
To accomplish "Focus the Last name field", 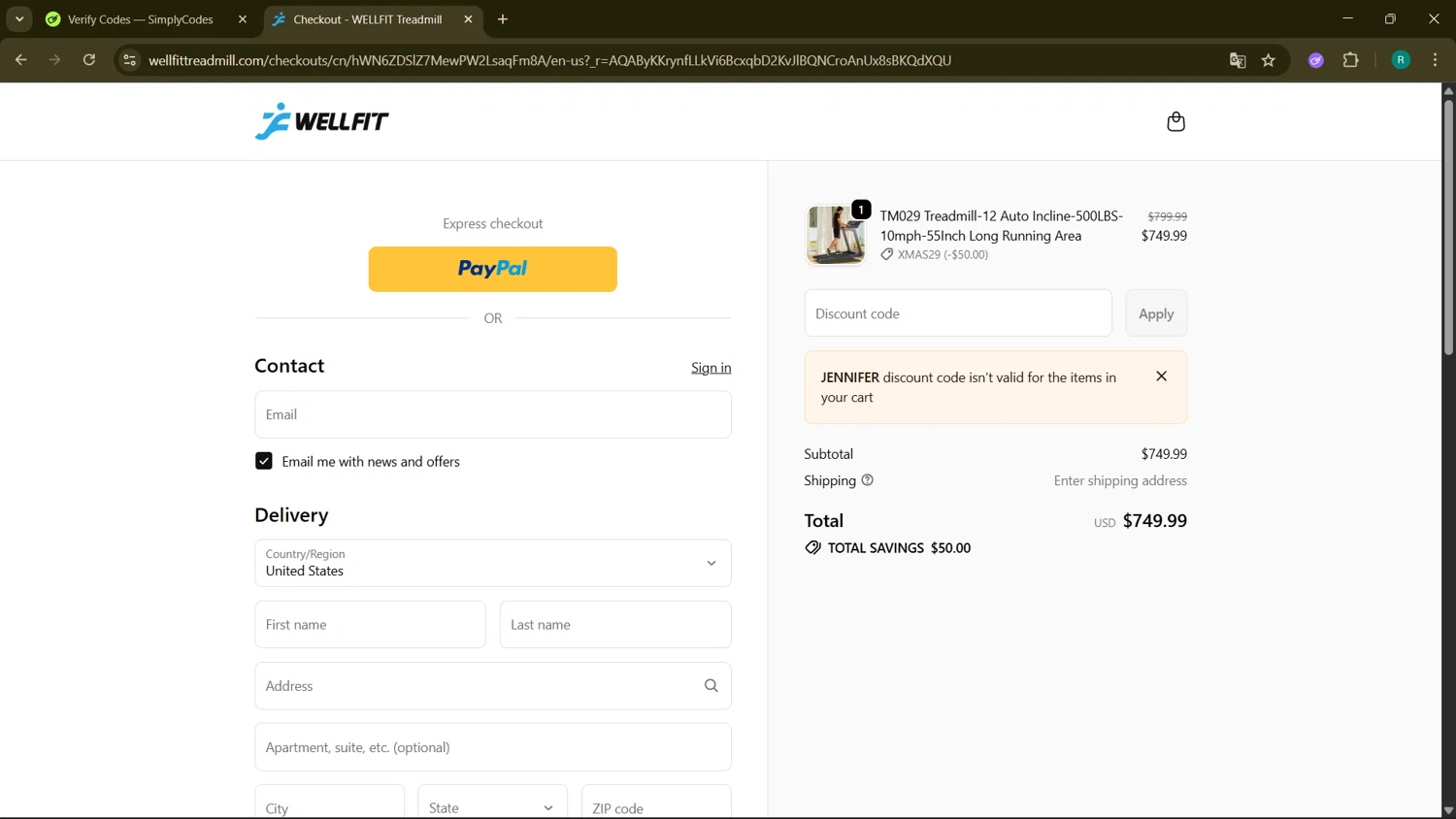I will pyautogui.click(x=615, y=624).
